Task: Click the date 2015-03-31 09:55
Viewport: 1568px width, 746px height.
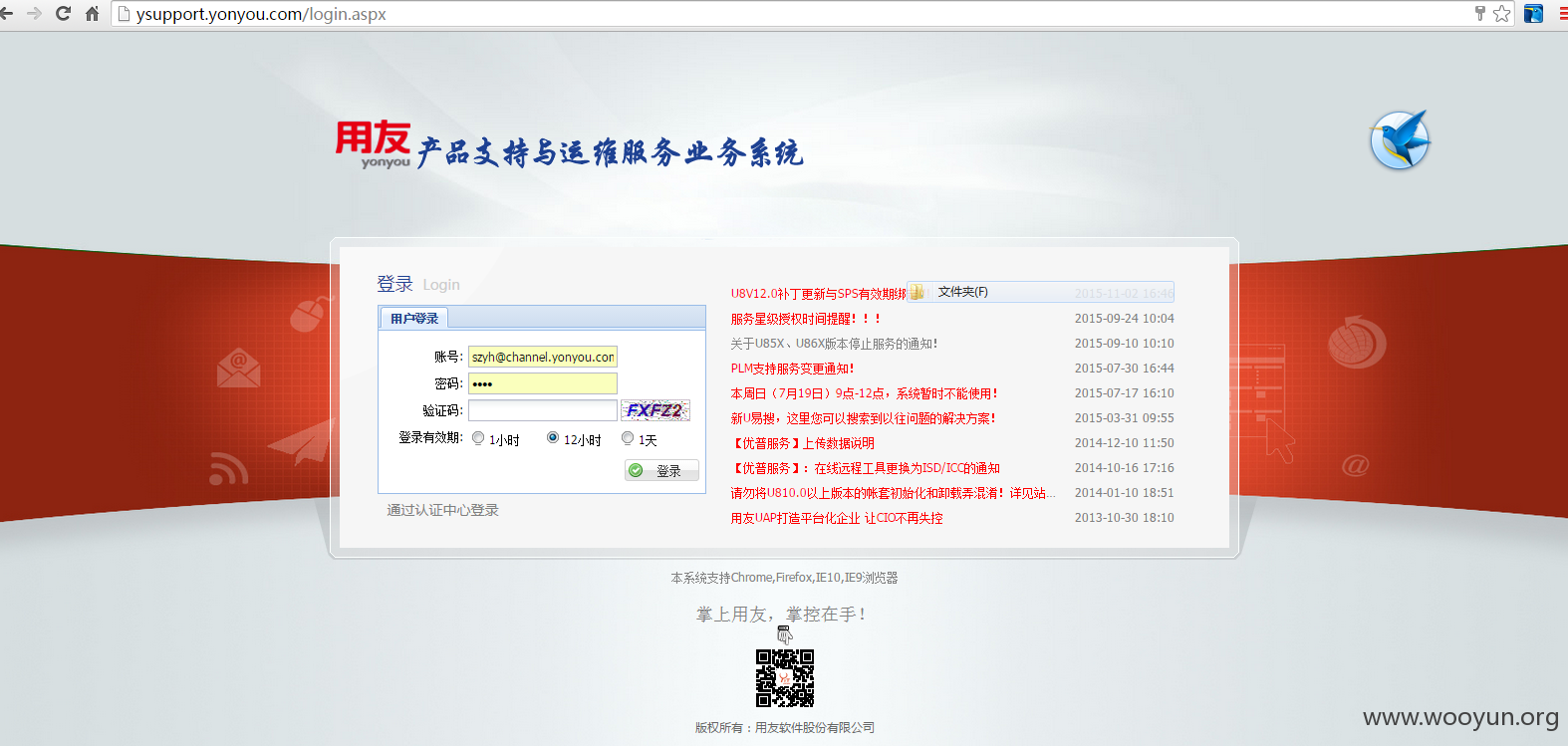Action: 1124,418
